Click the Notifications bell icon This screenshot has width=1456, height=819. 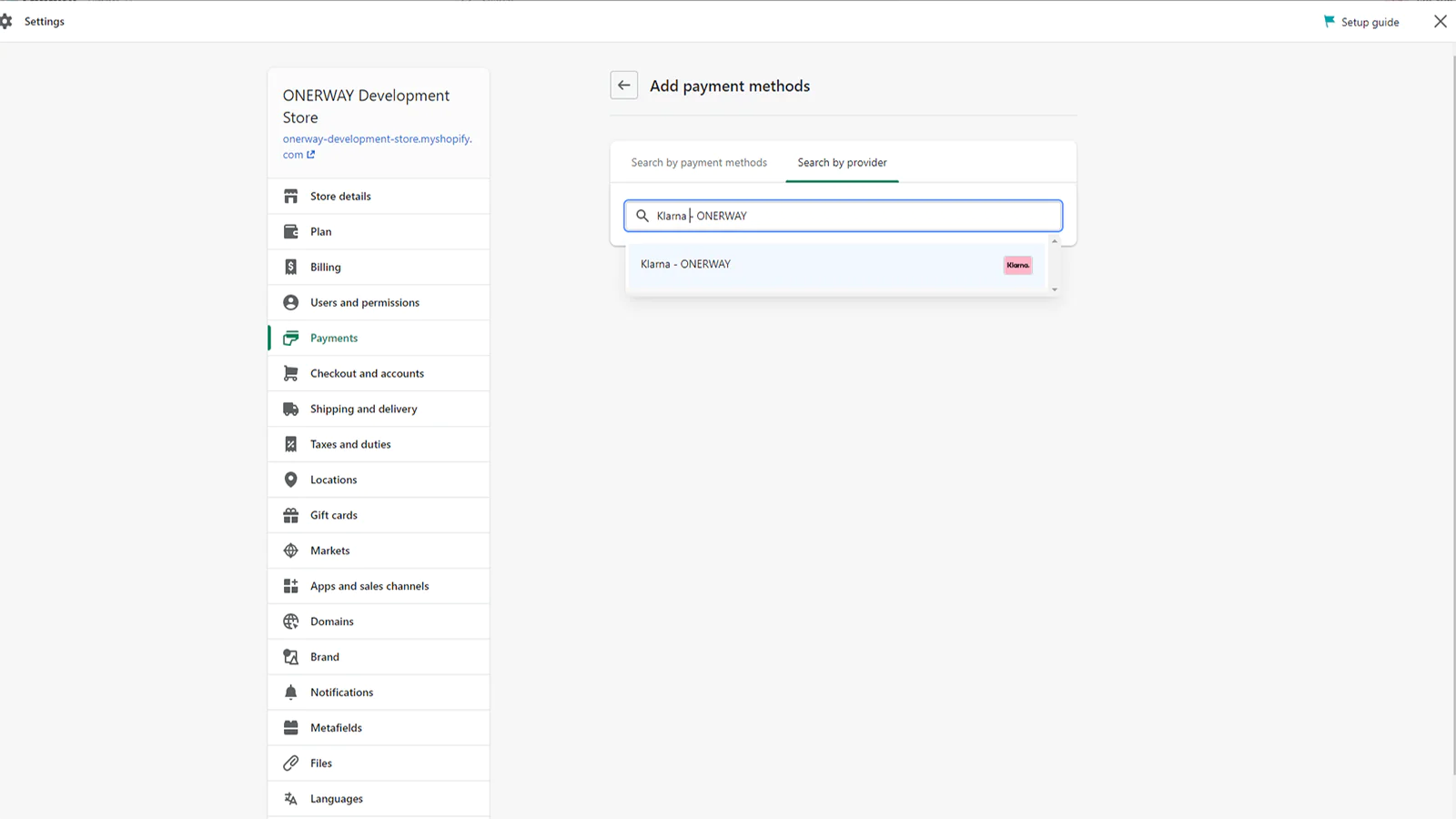[291, 693]
